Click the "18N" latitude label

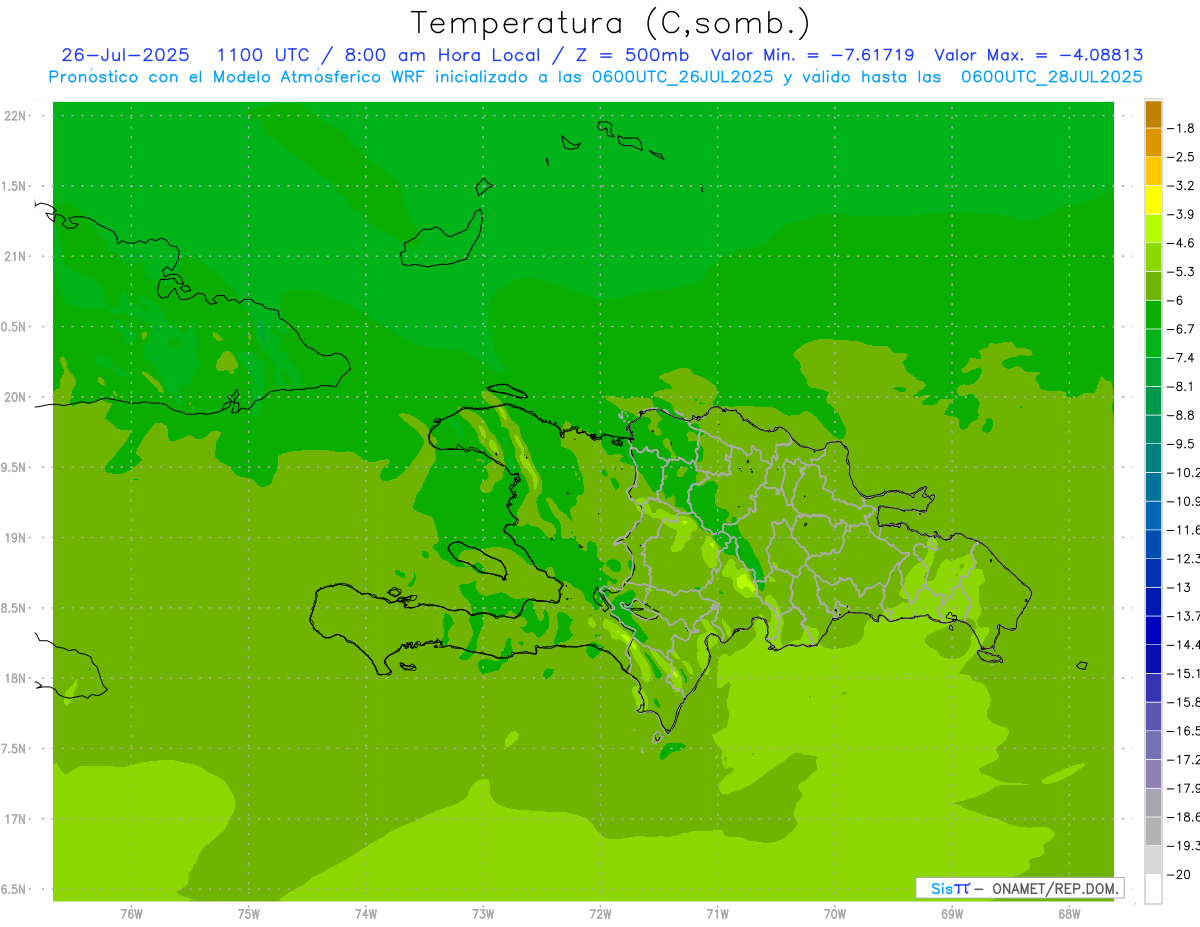tap(17, 679)
